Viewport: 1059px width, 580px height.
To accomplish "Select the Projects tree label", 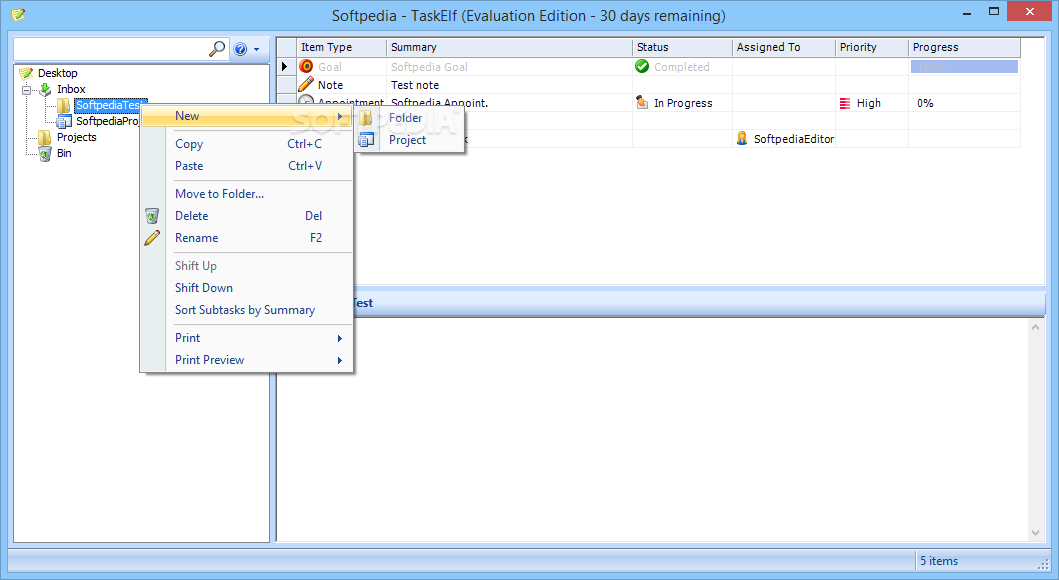I will tap(76, 137).
